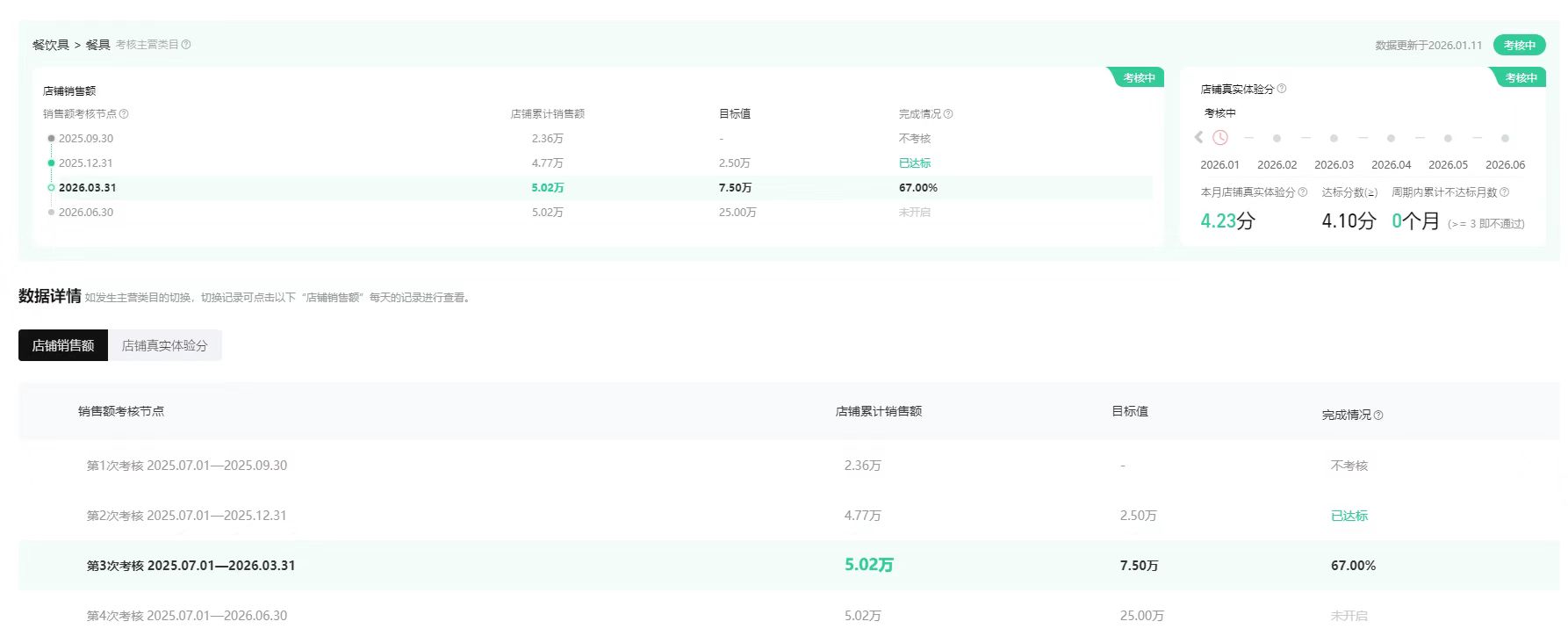Open the 第3次考核 row in details table
The width and height of the screenshot is (1568, 636).
[191, 566]
